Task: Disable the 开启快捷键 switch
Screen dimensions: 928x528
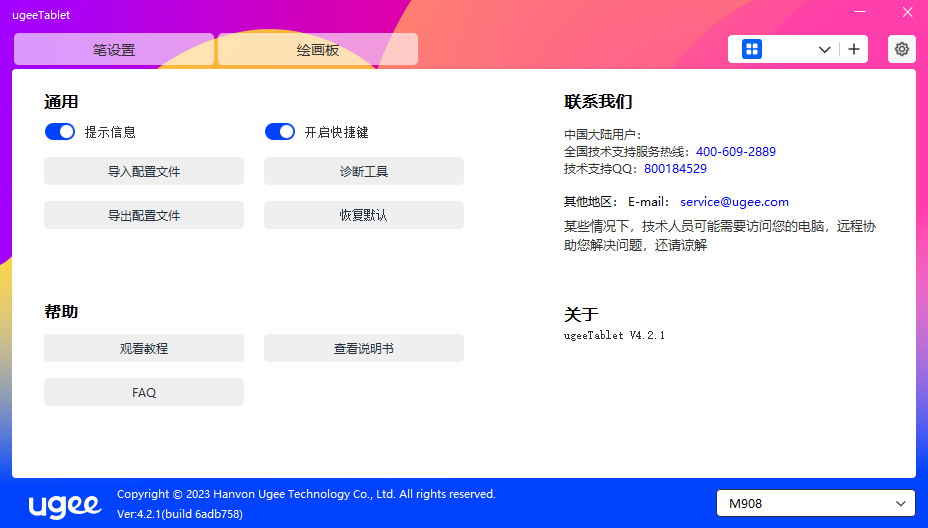Action: point(279,131)
